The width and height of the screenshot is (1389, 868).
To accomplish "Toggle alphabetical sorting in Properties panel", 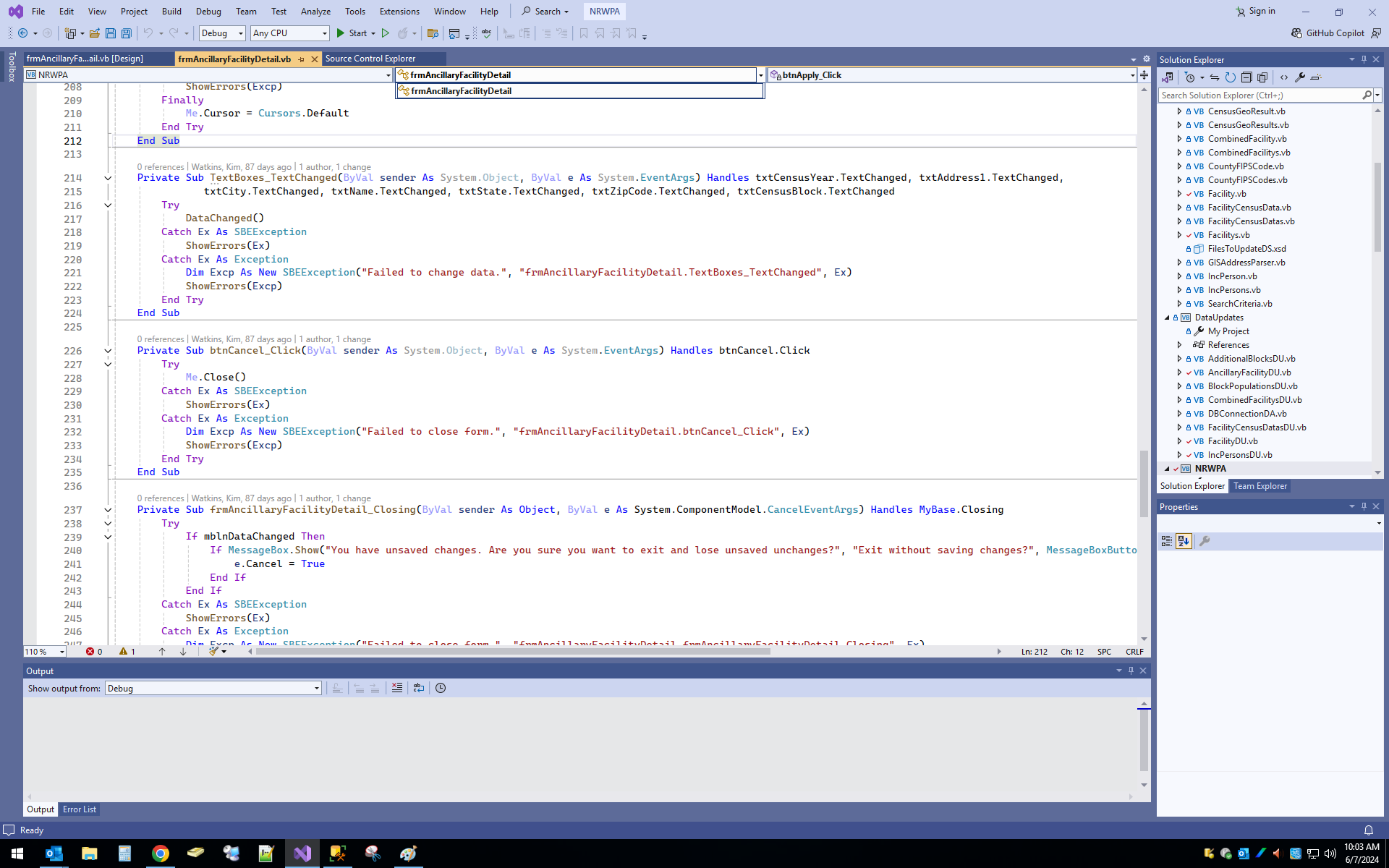I will (1184, 541).
